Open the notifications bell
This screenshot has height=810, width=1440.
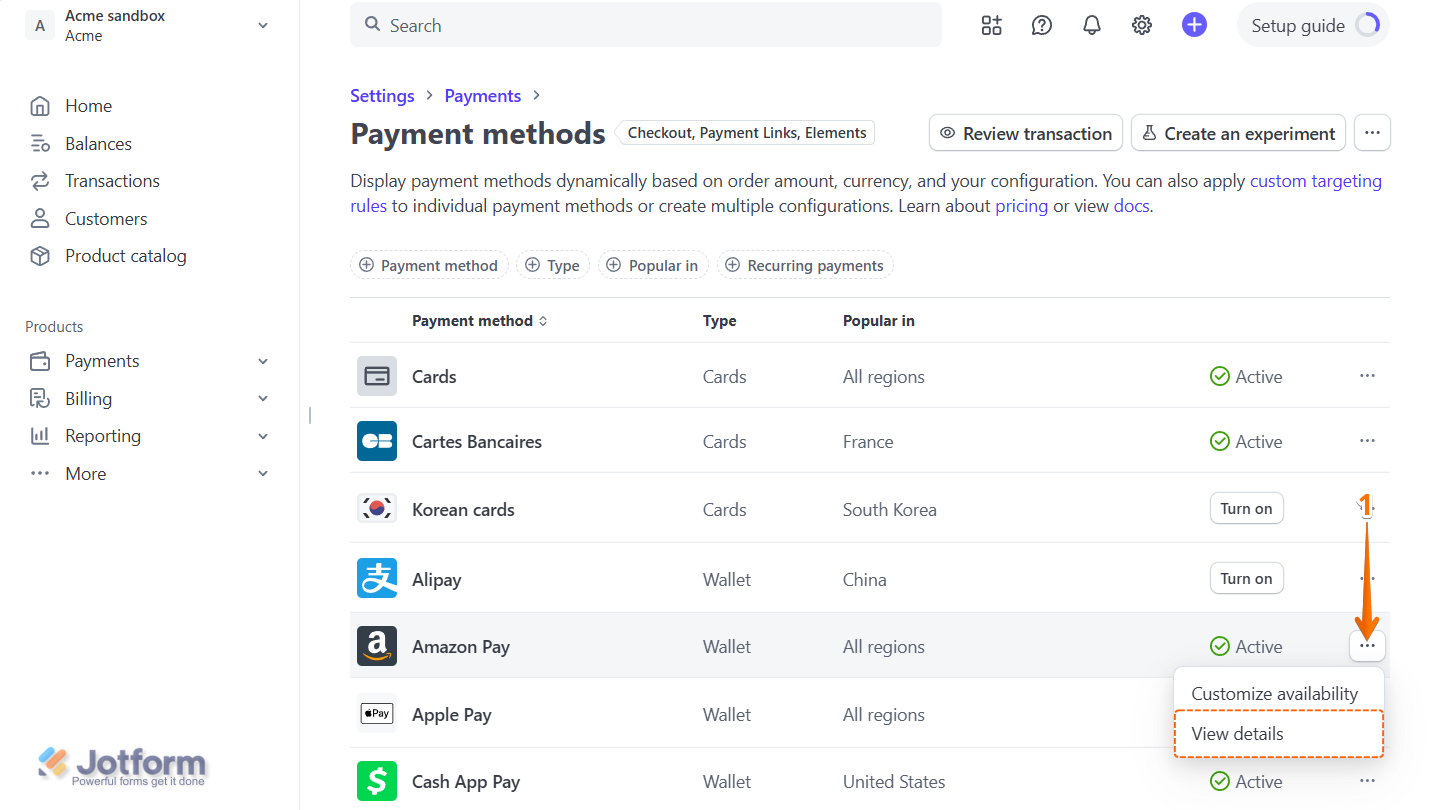tap(1091, 25)
